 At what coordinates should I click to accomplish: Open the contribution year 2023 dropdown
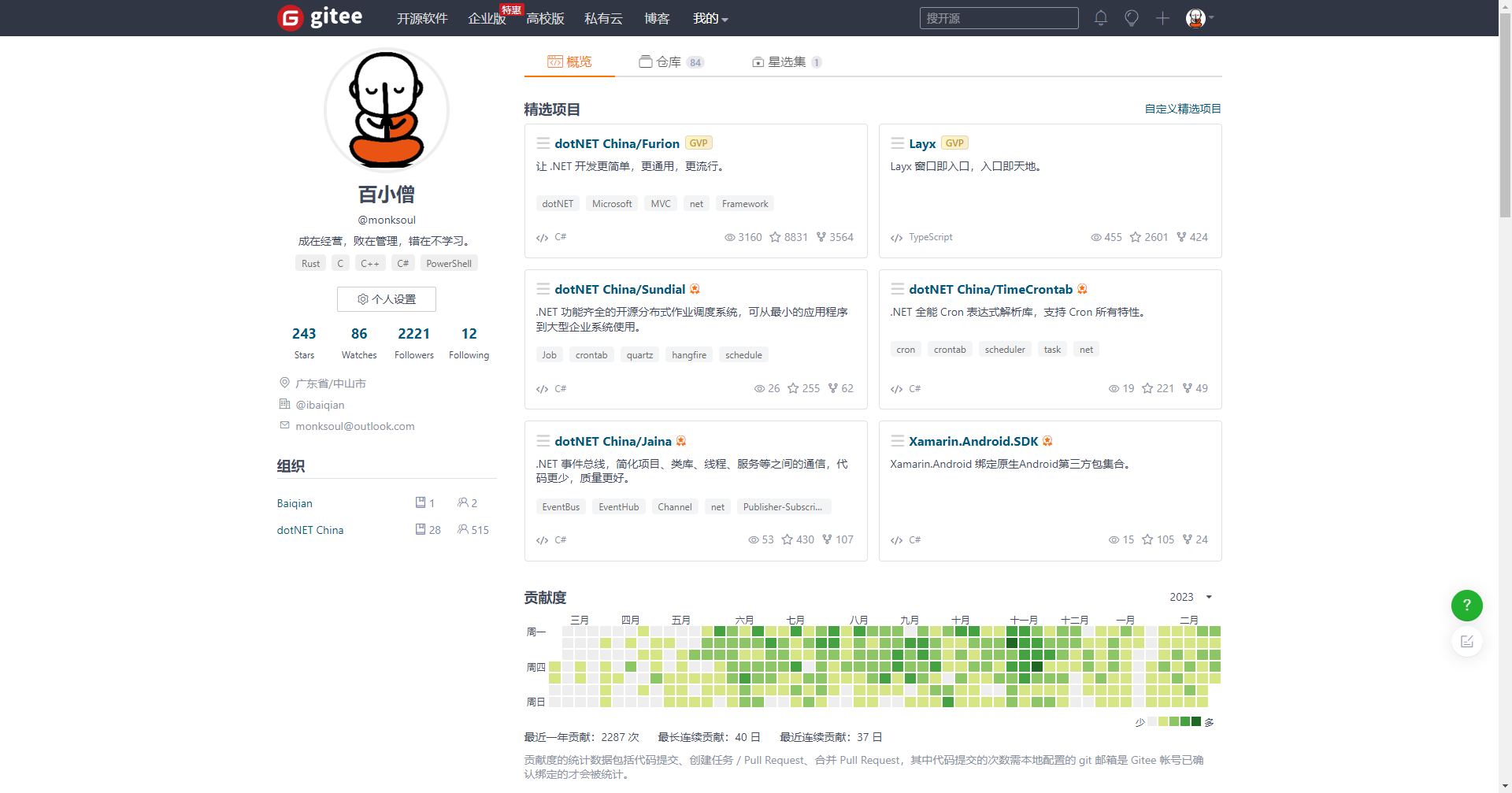1191,597
